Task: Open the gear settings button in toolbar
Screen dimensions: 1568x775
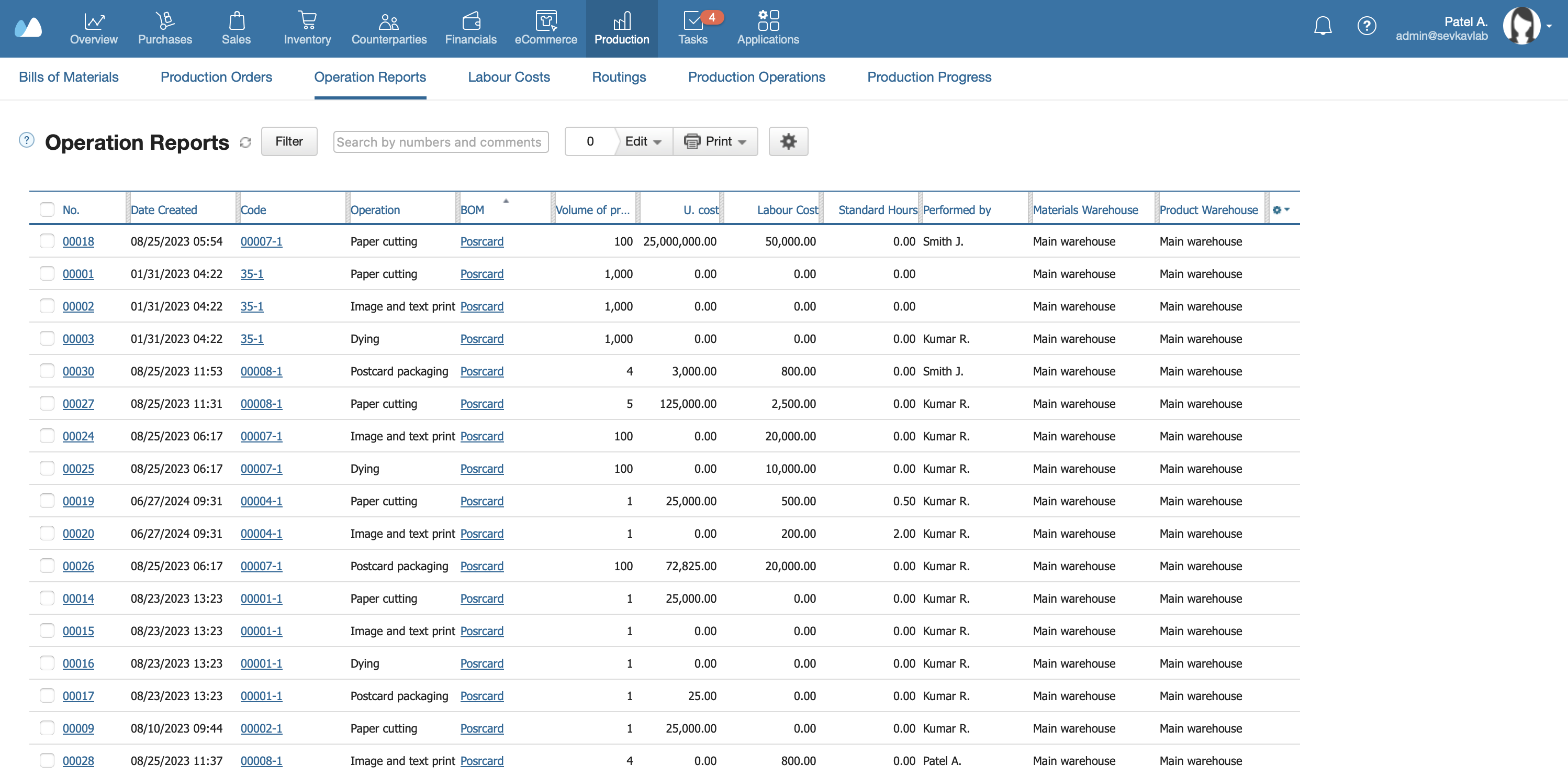Action: pyautogui.click(x=788, y=141)
